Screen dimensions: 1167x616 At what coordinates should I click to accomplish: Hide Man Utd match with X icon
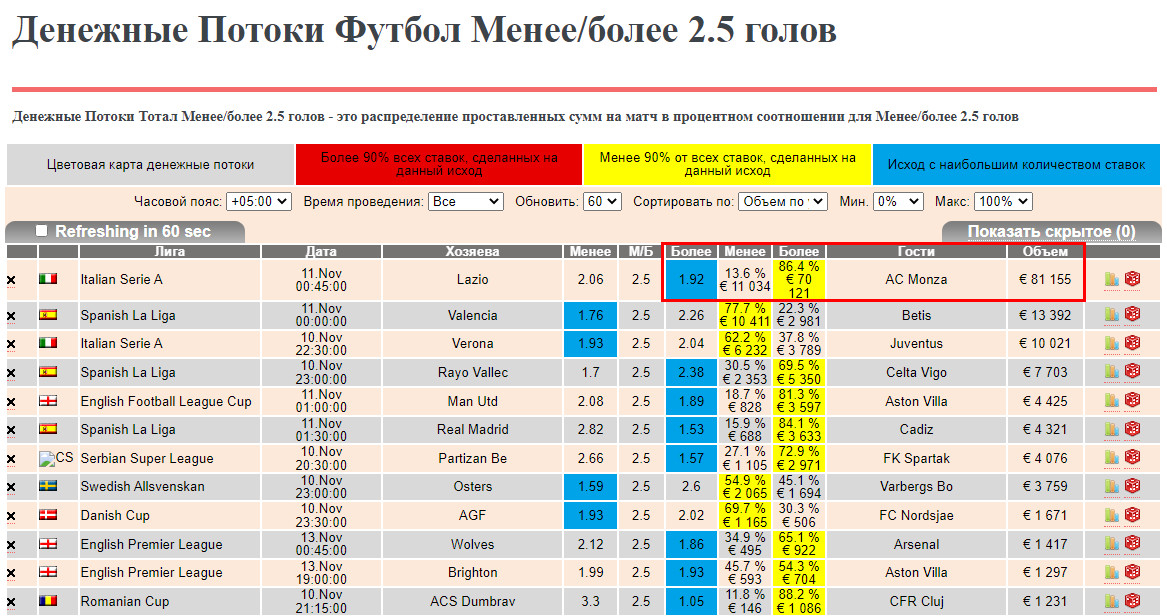point(11,402)
